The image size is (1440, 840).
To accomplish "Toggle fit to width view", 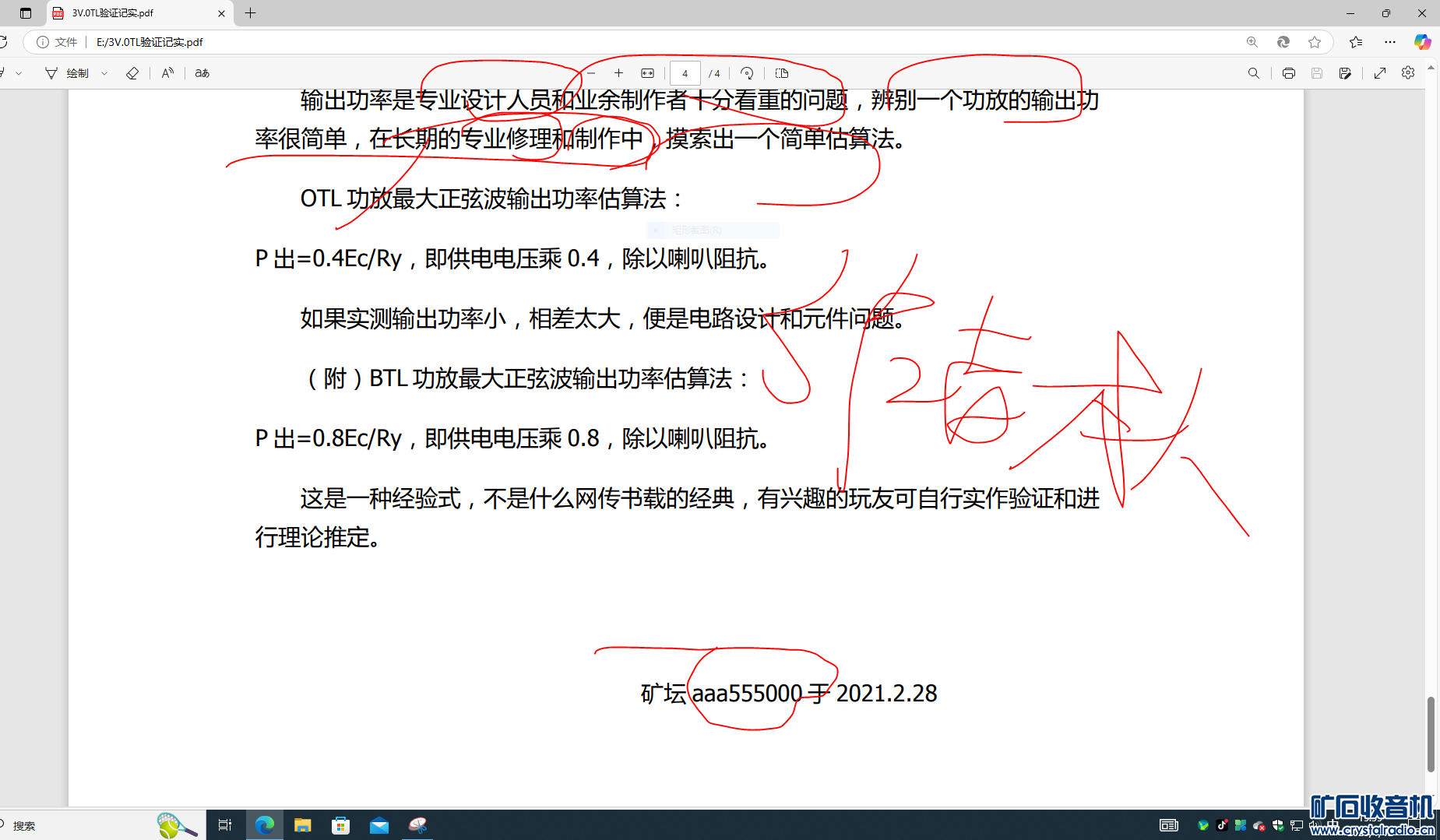I will (647, 73).
